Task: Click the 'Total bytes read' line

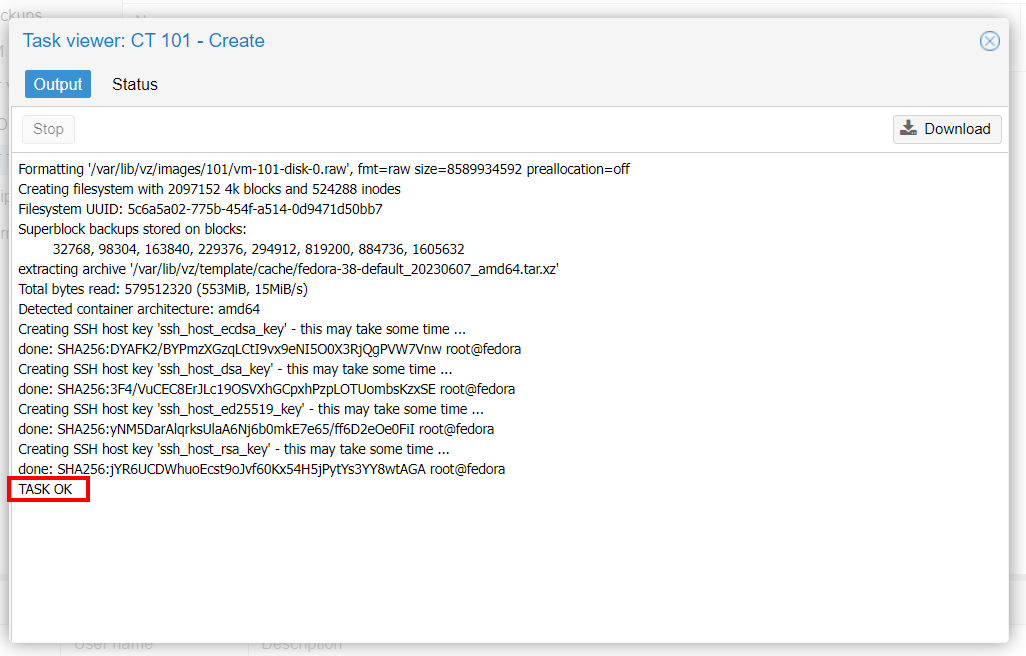Action: click(163, 289)
